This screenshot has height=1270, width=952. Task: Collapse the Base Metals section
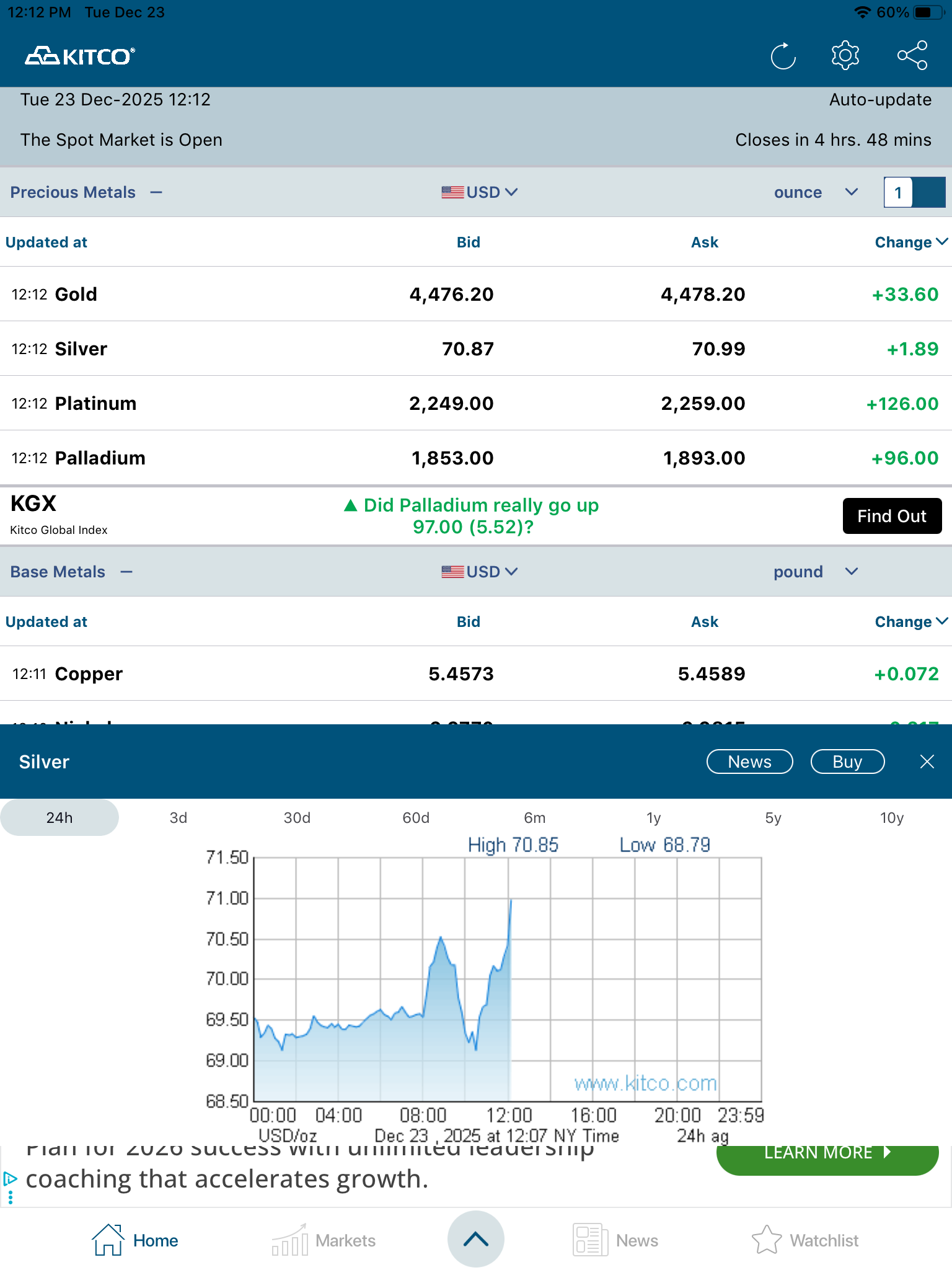[126, 572]
